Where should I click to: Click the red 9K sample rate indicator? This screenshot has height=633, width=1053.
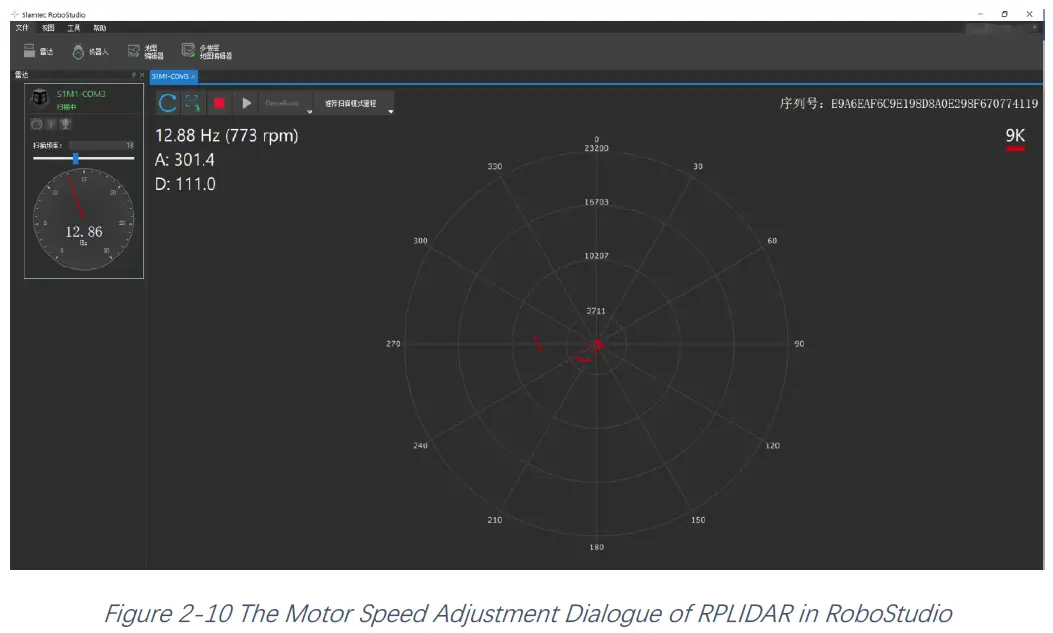pos(1015,138)
